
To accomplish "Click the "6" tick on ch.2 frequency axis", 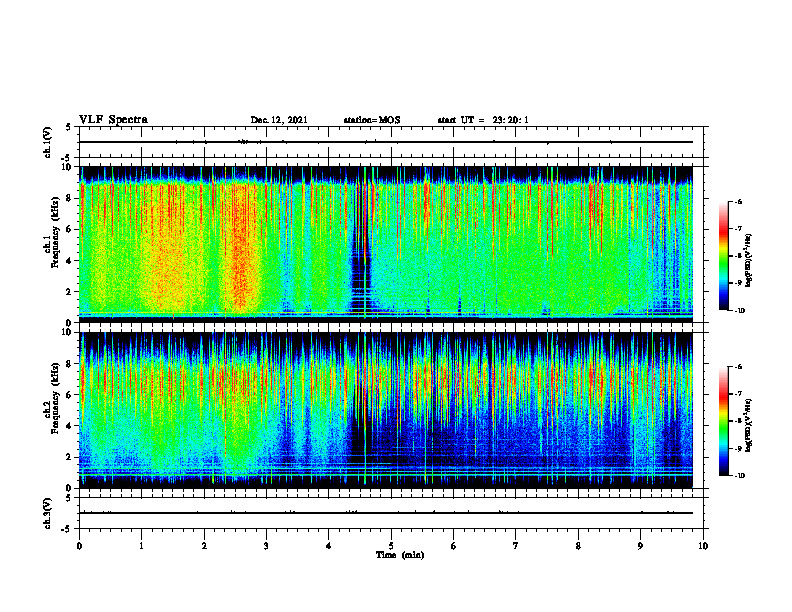I will click(69, 395).
